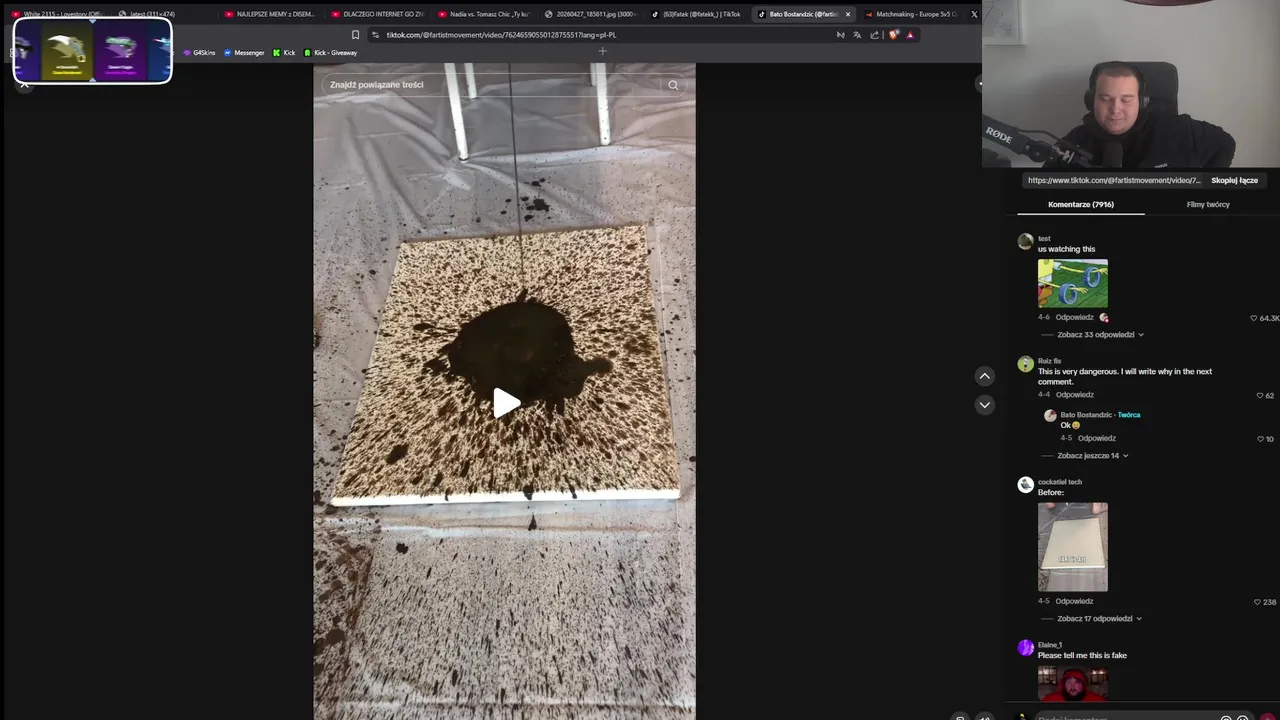Close the active Bato Bostandzic tab
1280x720 pixels.
click(848, 14)
